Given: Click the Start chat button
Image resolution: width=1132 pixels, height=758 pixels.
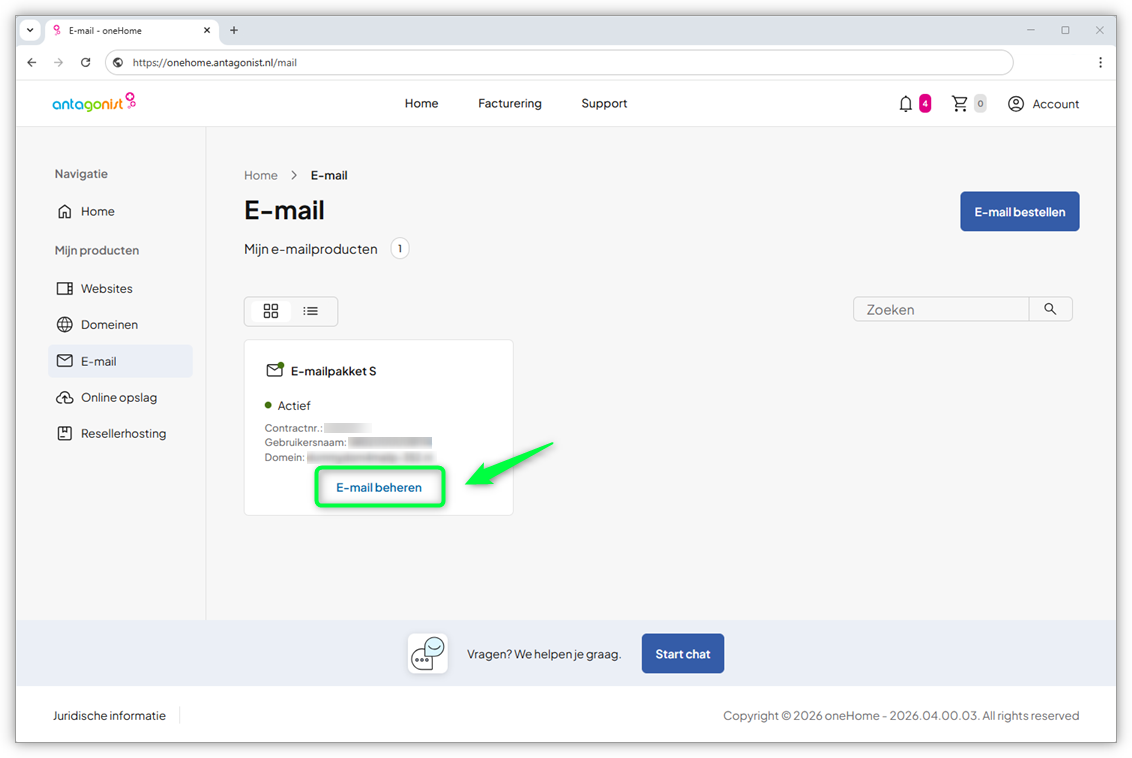Looking at the screenshot, I should point(683,654).
